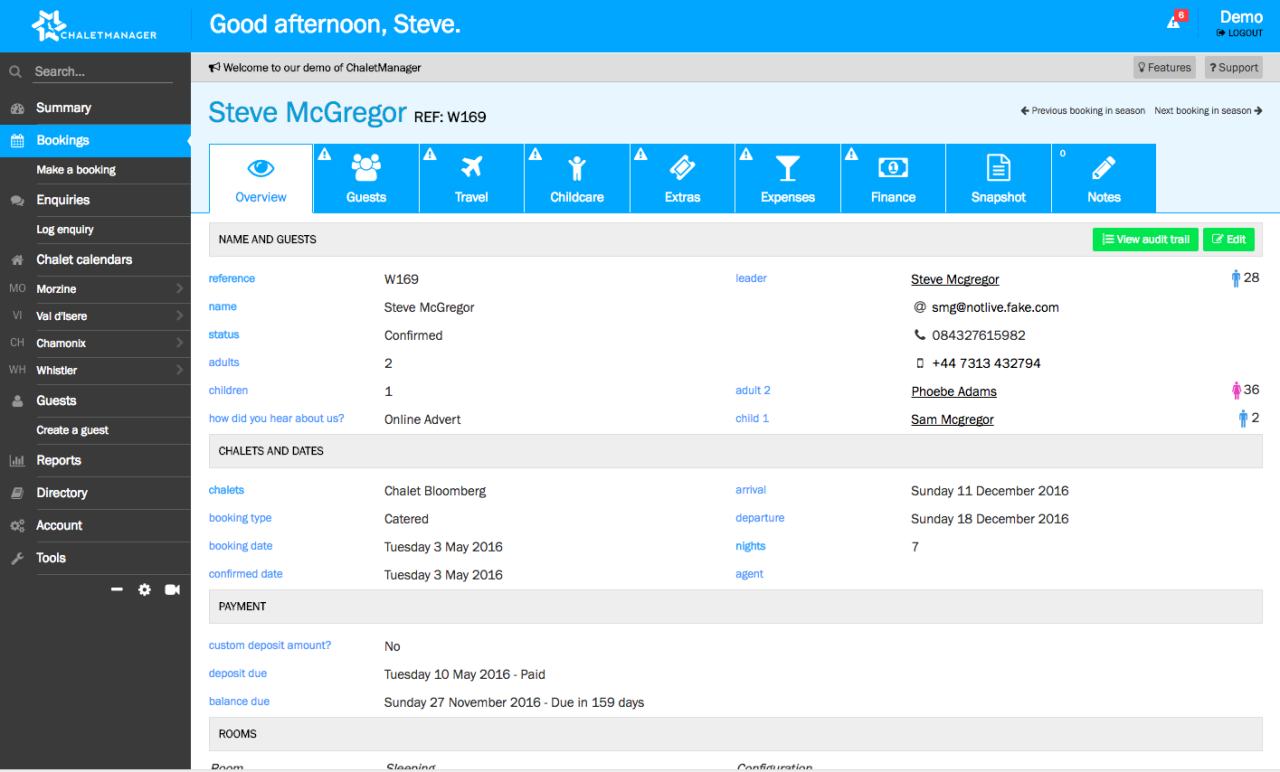Click the video camera icon in sidebar
The image size is (1280, 772).
click(x=172, y=590)
